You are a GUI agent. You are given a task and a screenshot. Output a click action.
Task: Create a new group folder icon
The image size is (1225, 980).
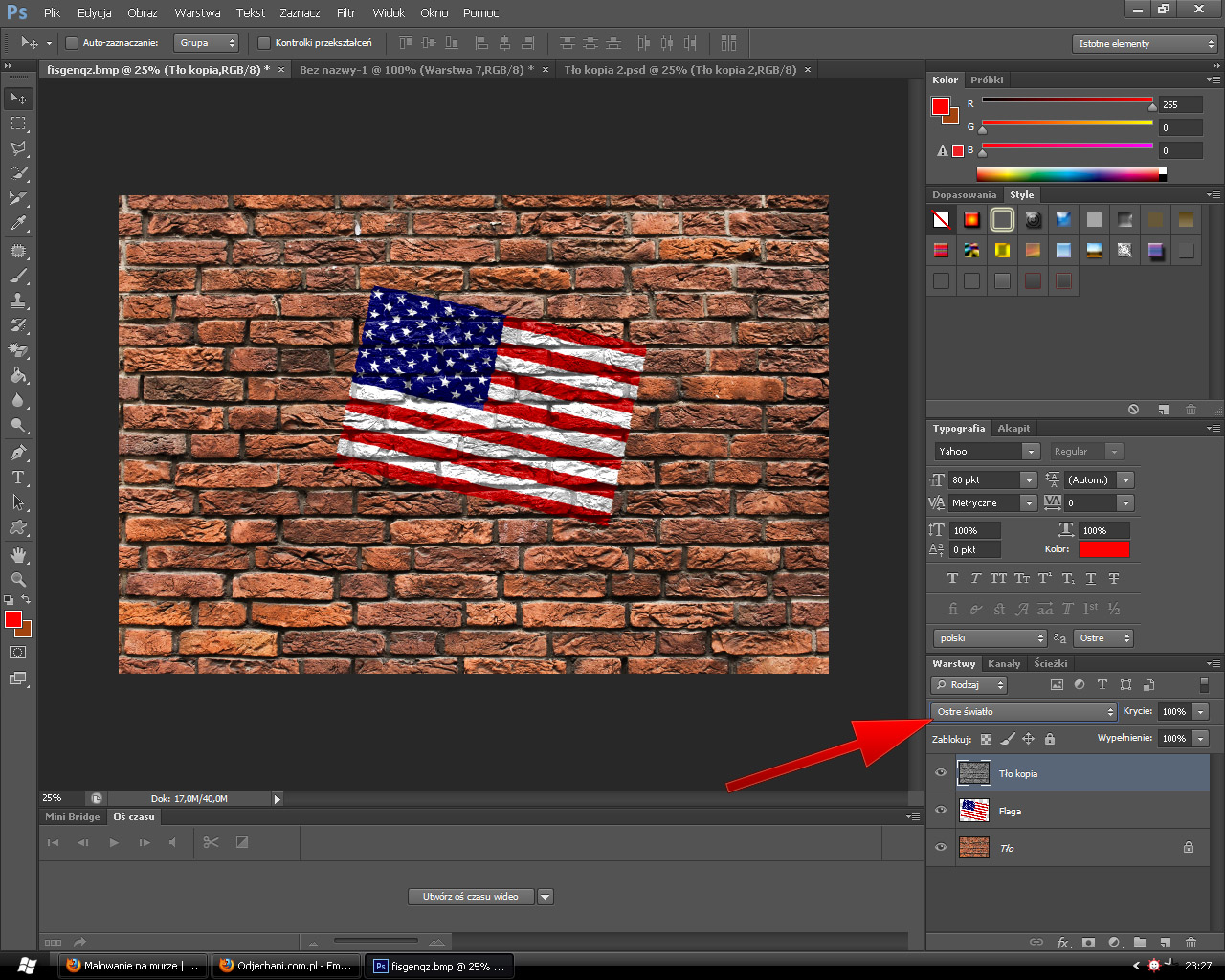point(1140,943)
